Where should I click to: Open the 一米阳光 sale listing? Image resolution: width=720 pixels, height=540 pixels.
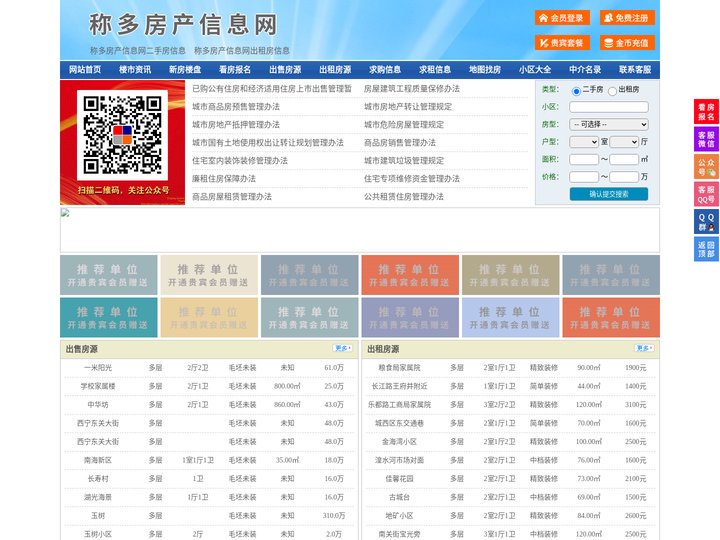[98, 368]
